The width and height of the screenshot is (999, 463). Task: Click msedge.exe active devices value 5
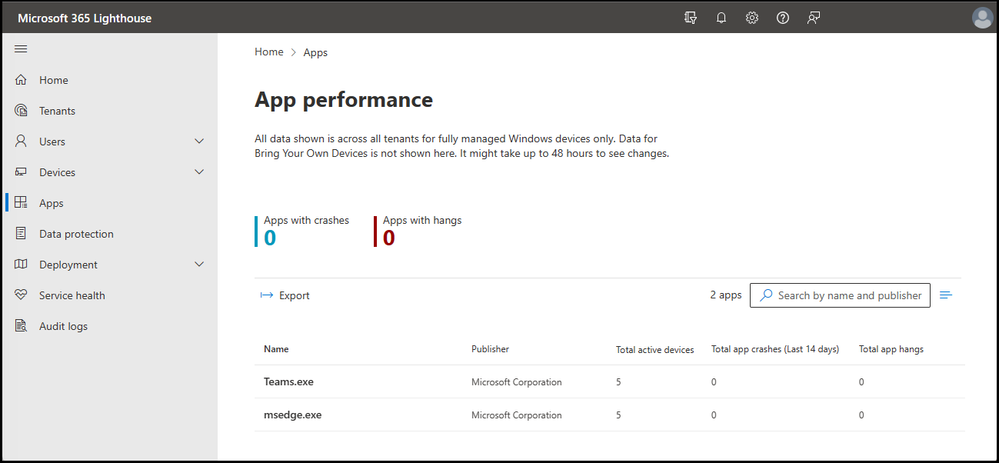(619, 415)
